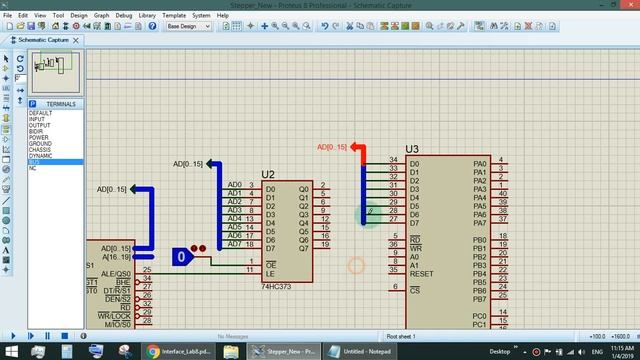Select the 2D text tool
This screenshot has height=360, width=640.
(x=6, y=250)
